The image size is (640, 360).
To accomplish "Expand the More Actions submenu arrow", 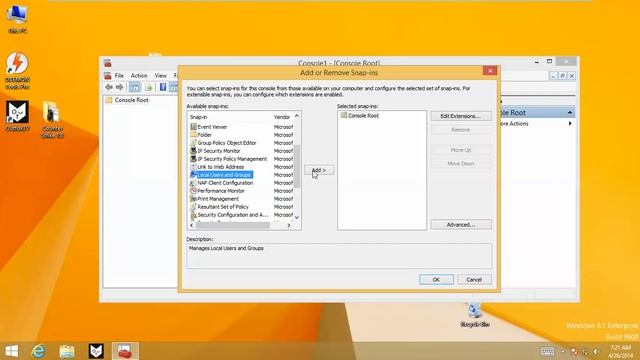I will [x=570, y=123].
